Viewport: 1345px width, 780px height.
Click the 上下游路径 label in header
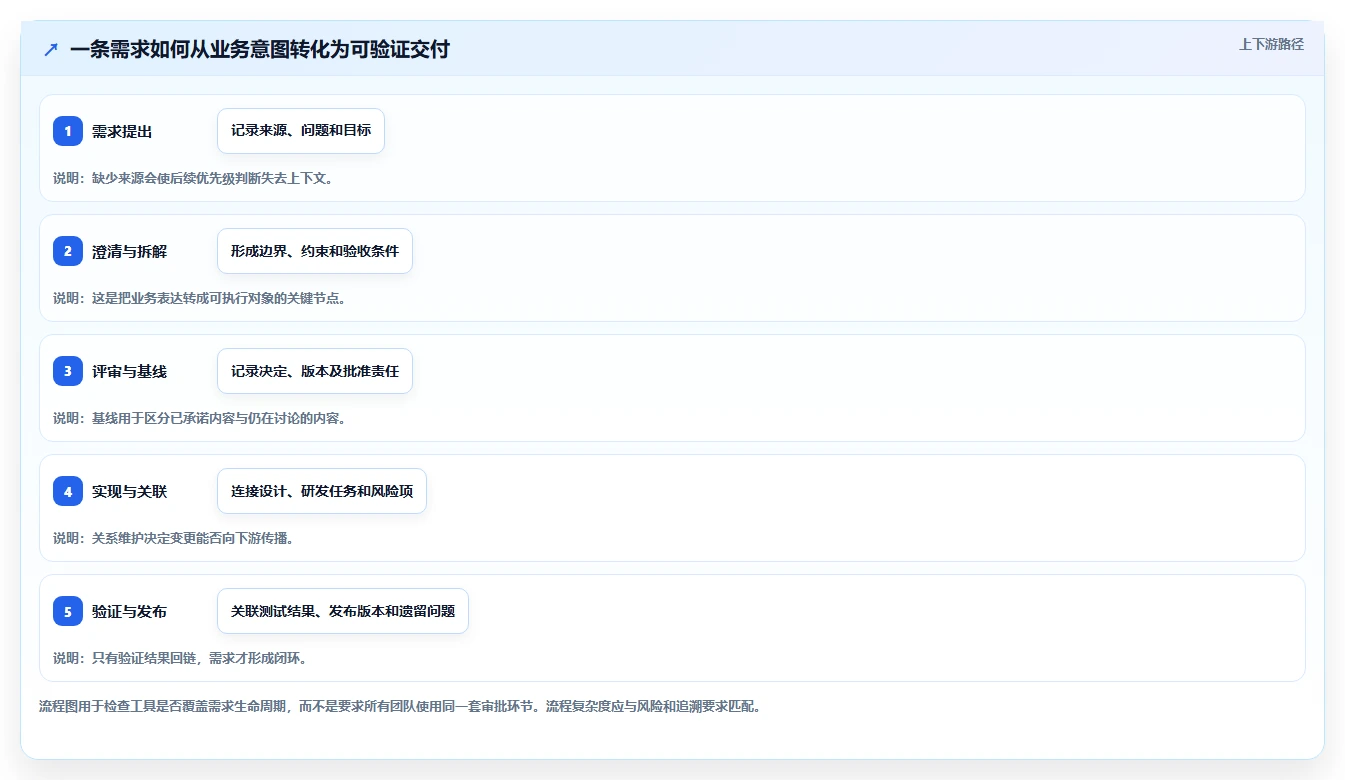click(1271, 44)
